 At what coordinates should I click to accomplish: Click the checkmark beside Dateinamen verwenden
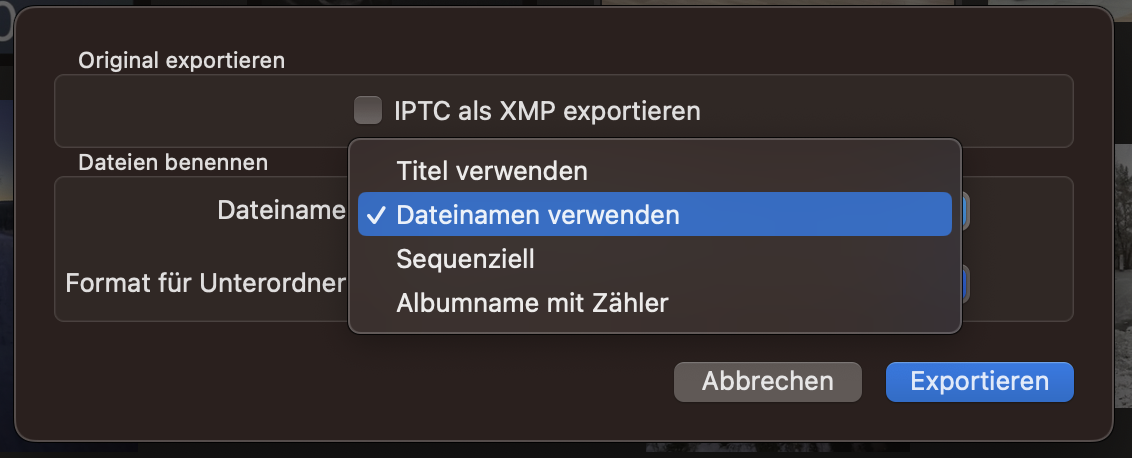[376, 215]
